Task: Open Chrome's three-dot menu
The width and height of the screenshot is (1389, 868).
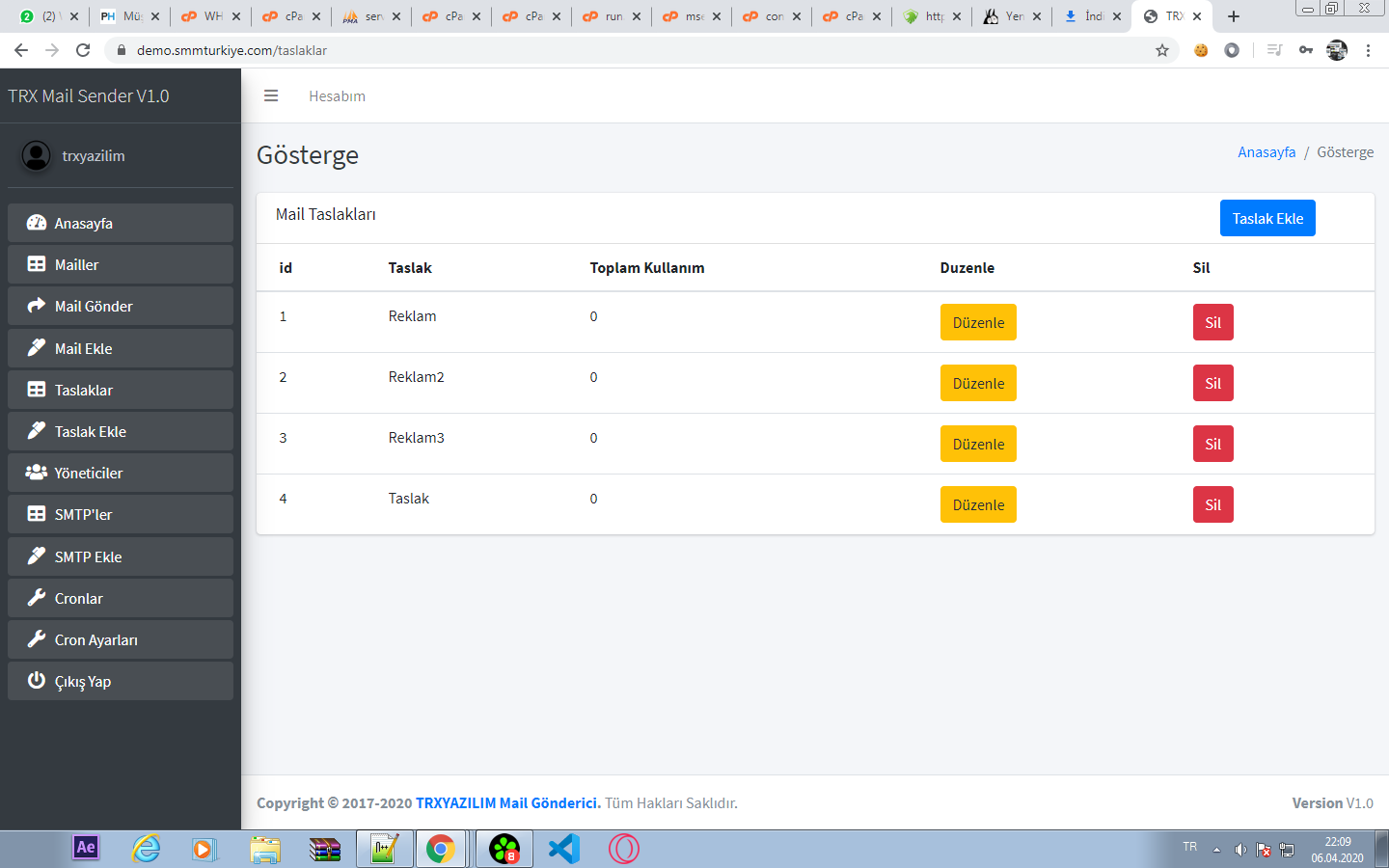Action: coord(1368,50)
